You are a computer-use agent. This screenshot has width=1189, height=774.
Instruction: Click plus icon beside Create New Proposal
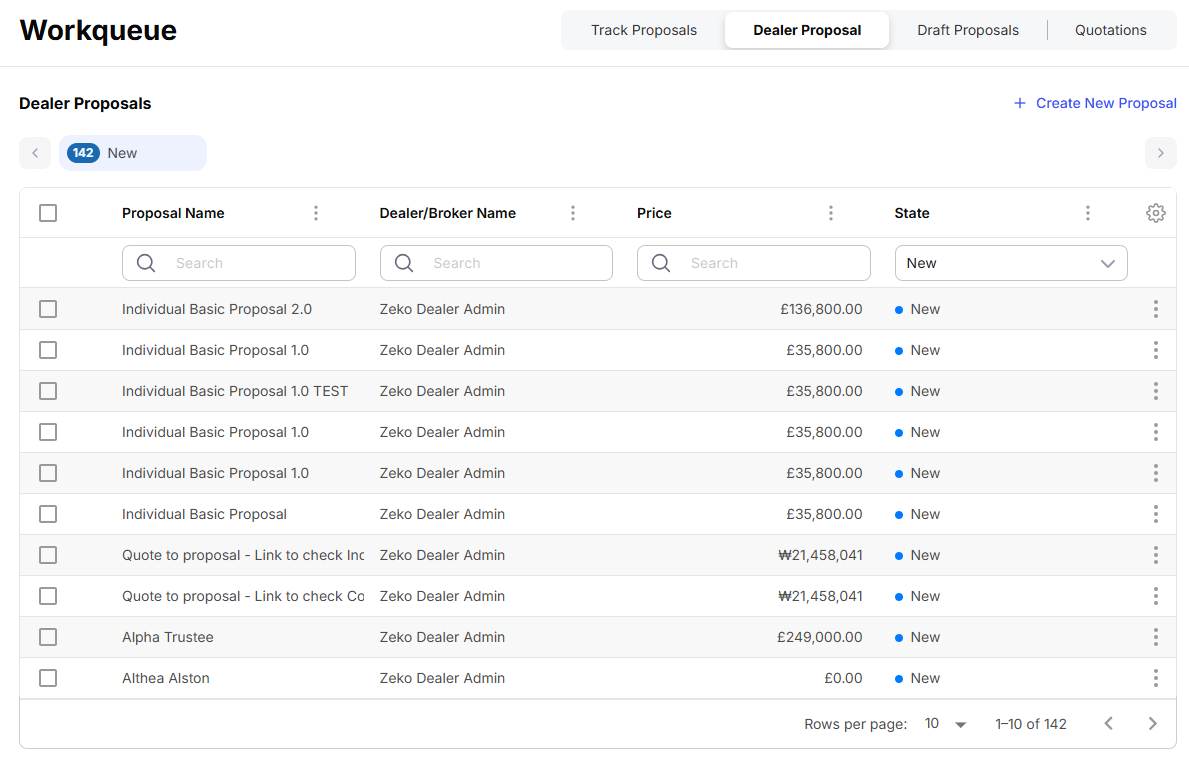coord(1020,103)
